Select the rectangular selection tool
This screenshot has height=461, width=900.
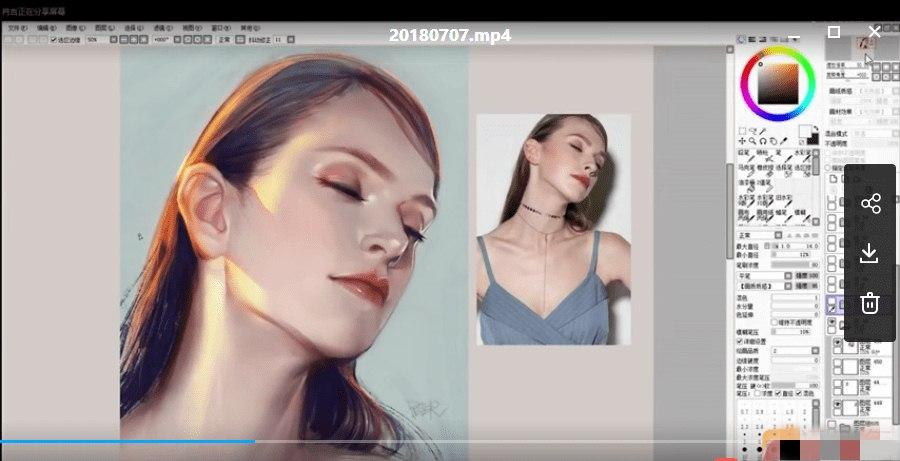[x=741, y=131]
